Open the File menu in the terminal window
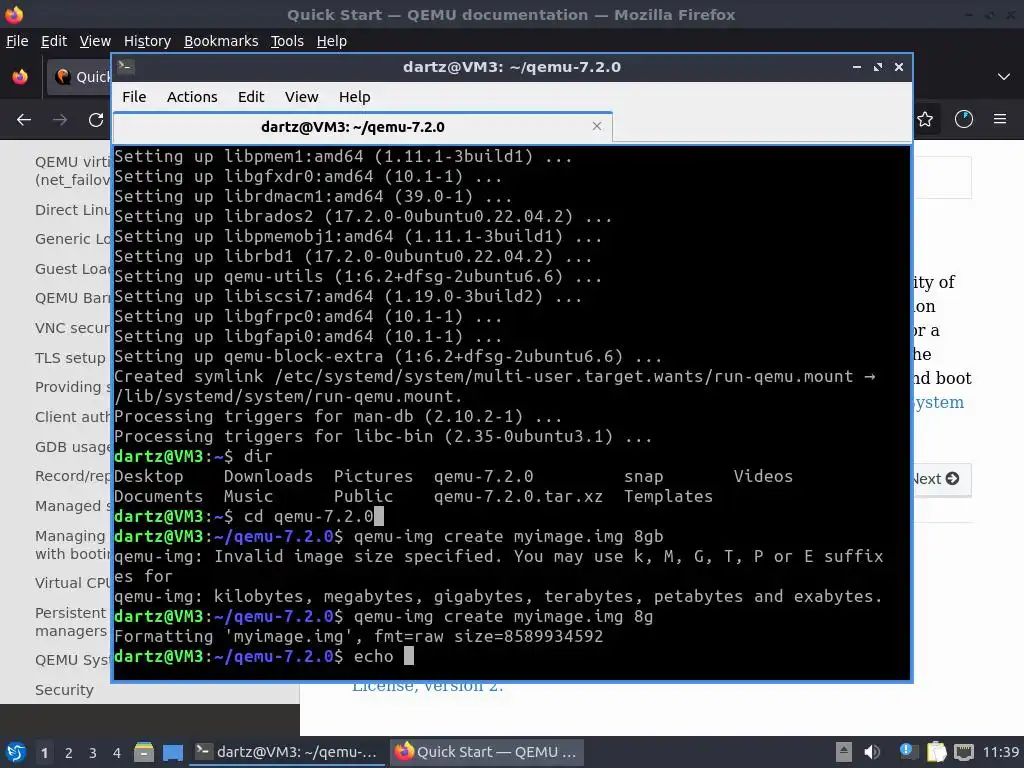Screen dimensions: 1024x768 pyautogui.click(x=134, y=97)
